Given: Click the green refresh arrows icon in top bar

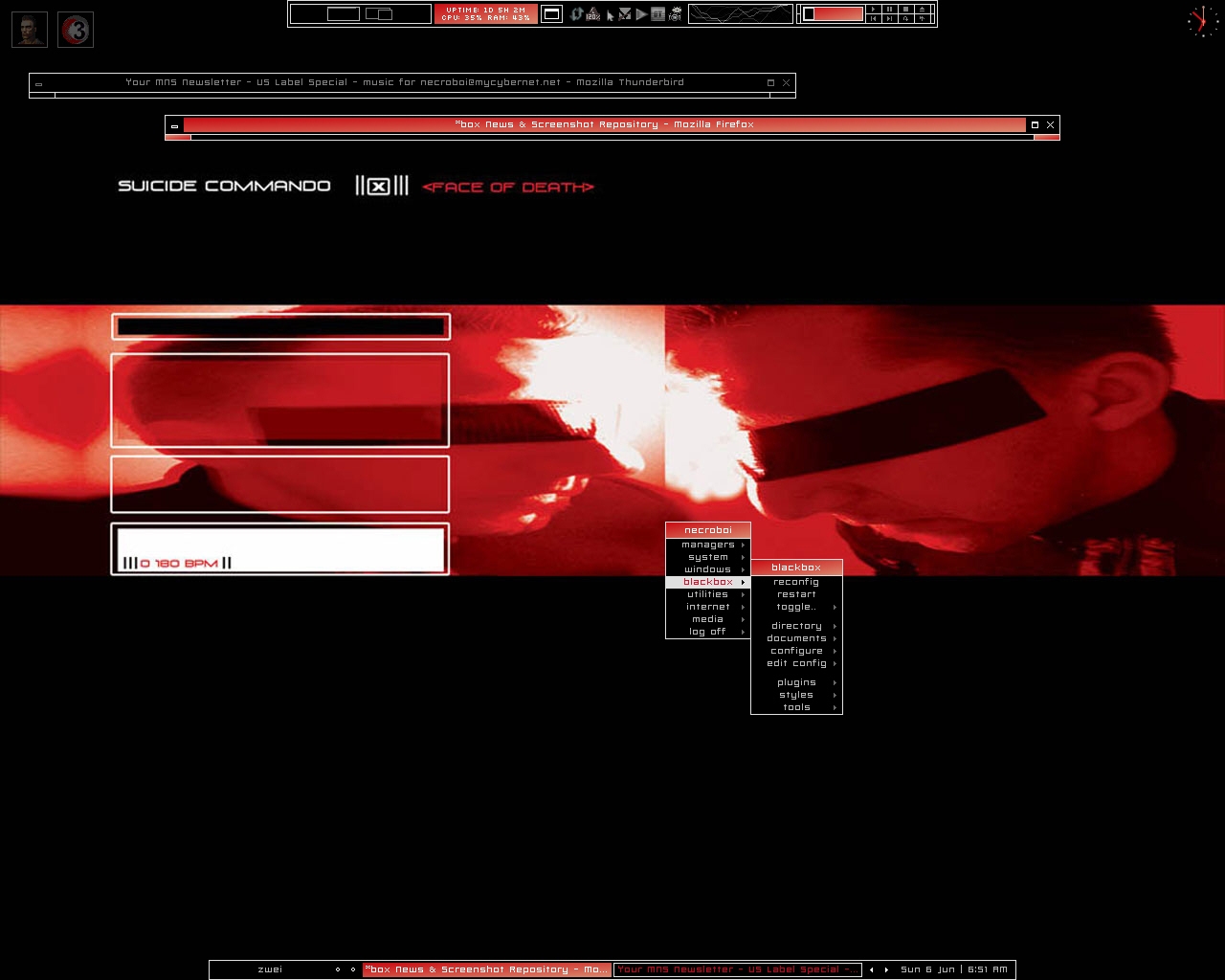Looking at the screenshot, I should (x=576, y=13).
